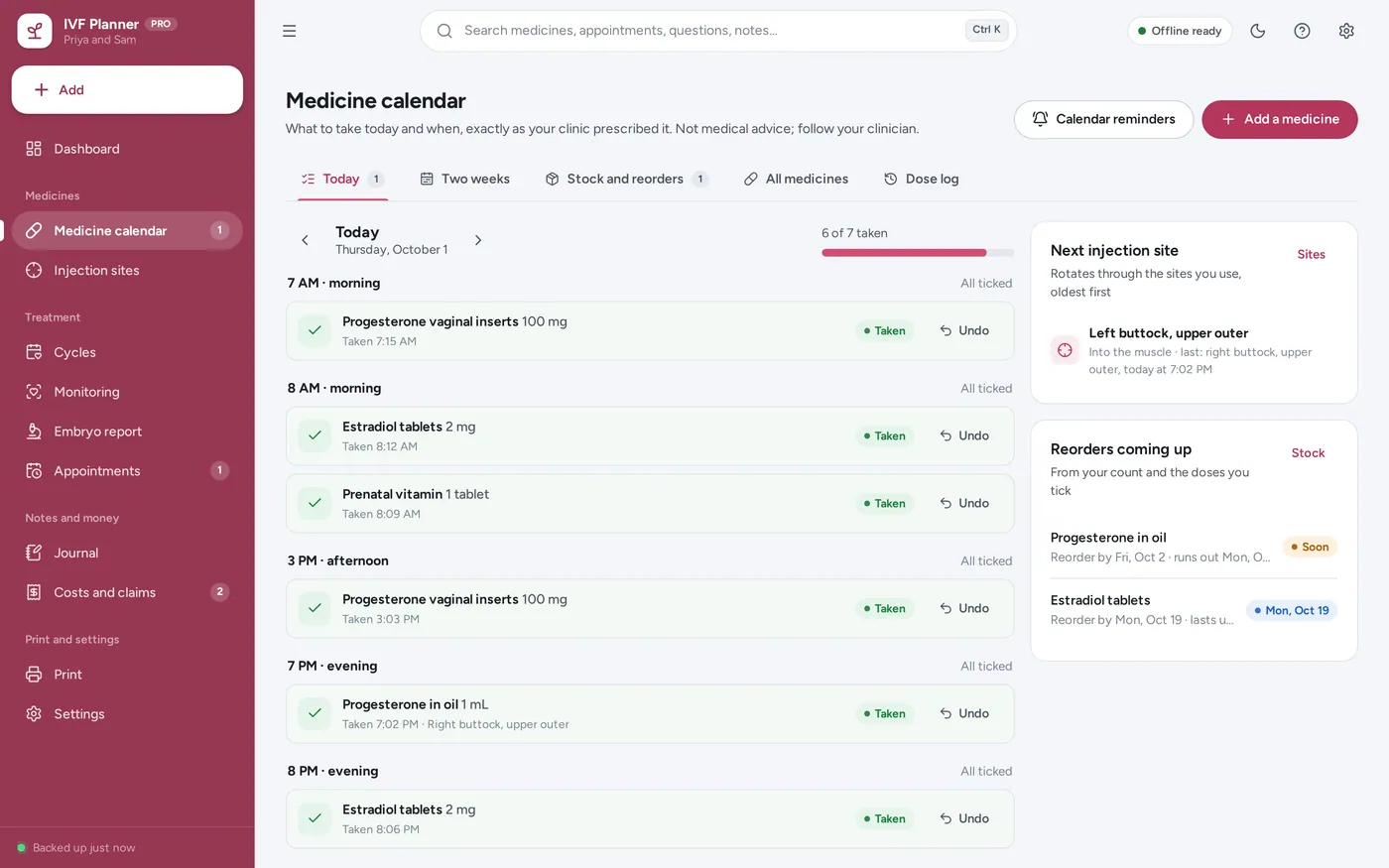Image resolution: width=1389 pixels, height=868 pixels.
Task: Click the injection site target icon
Action: 1065,350
